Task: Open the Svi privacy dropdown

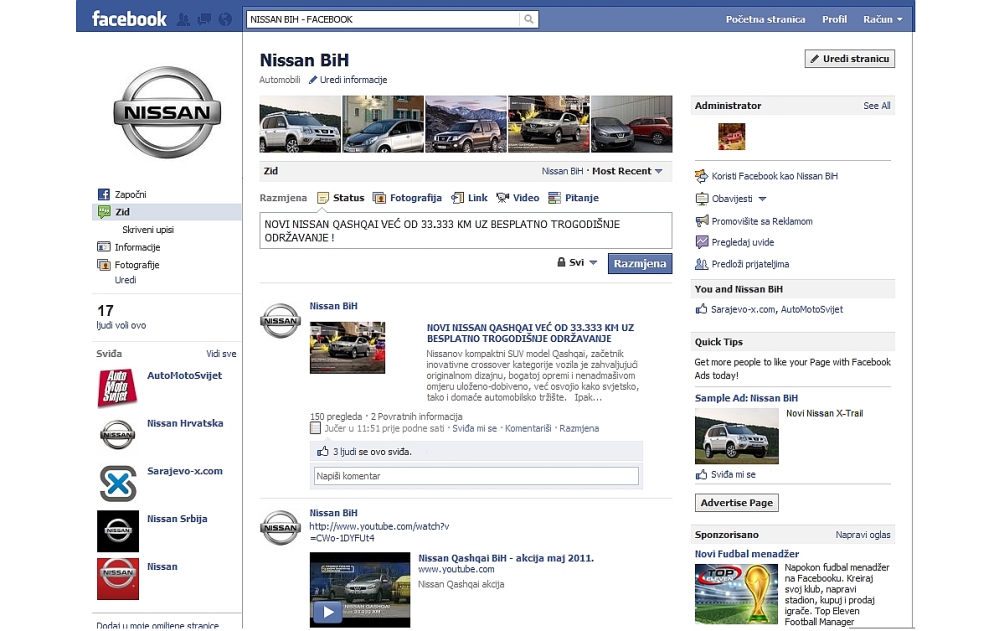Action: tap(577, 262)
